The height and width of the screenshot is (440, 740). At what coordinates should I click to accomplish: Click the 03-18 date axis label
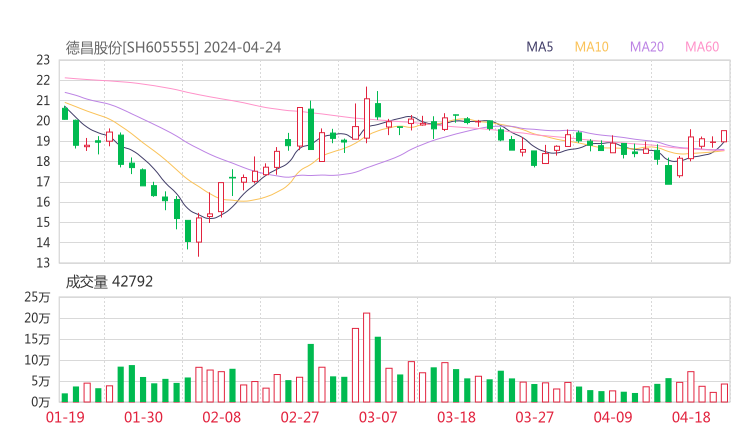click(x=456, y=417)
